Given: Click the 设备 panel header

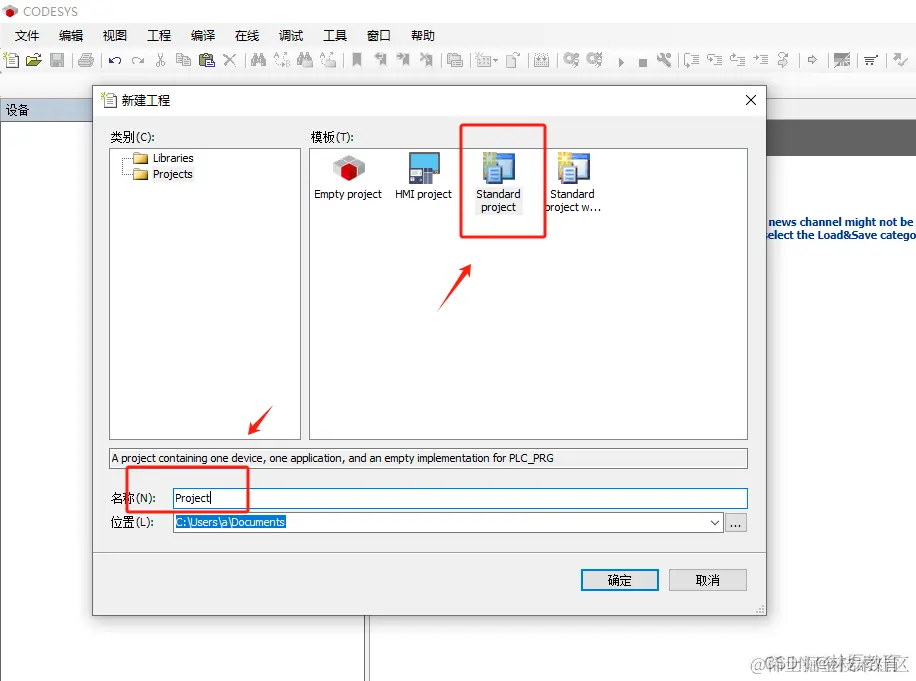Looking at the screenshot, I should point(46,110).
